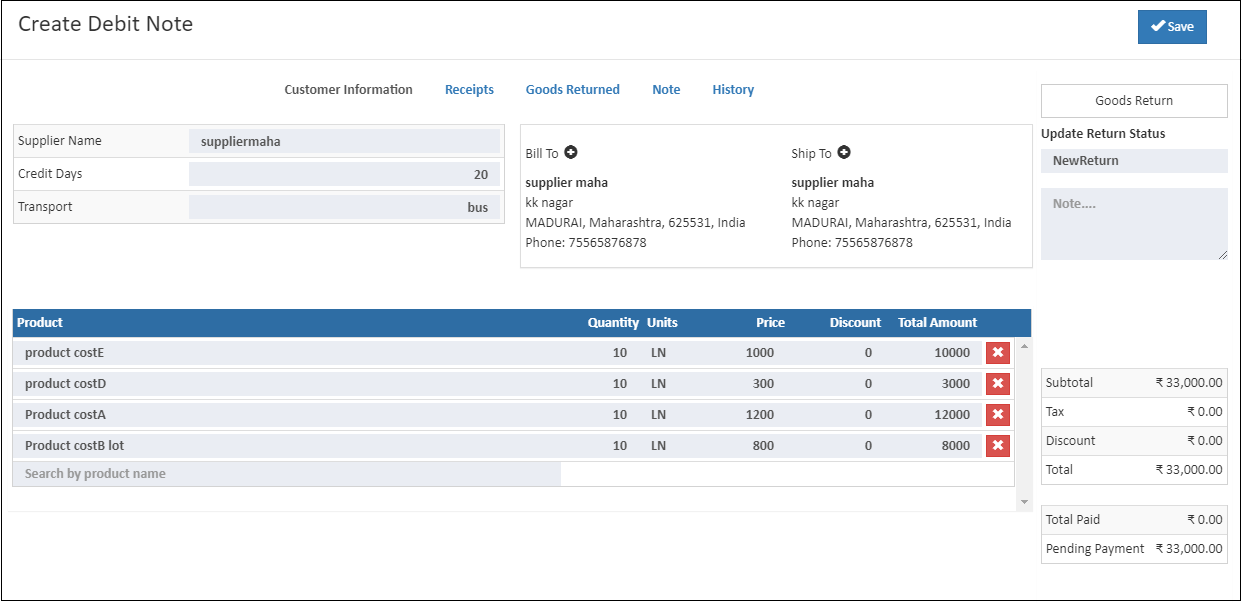Select the Transport field containing bus
The image size is (1242, 603).
tap(345, 206)
